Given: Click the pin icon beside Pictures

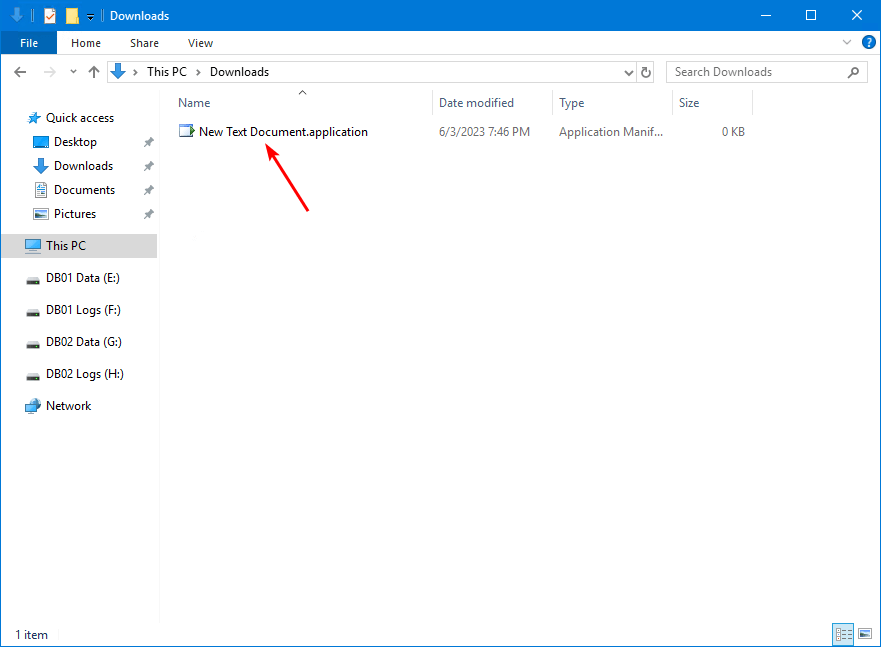Looking at the screenshot, I should pyautogui.click(x=148, y=214).
